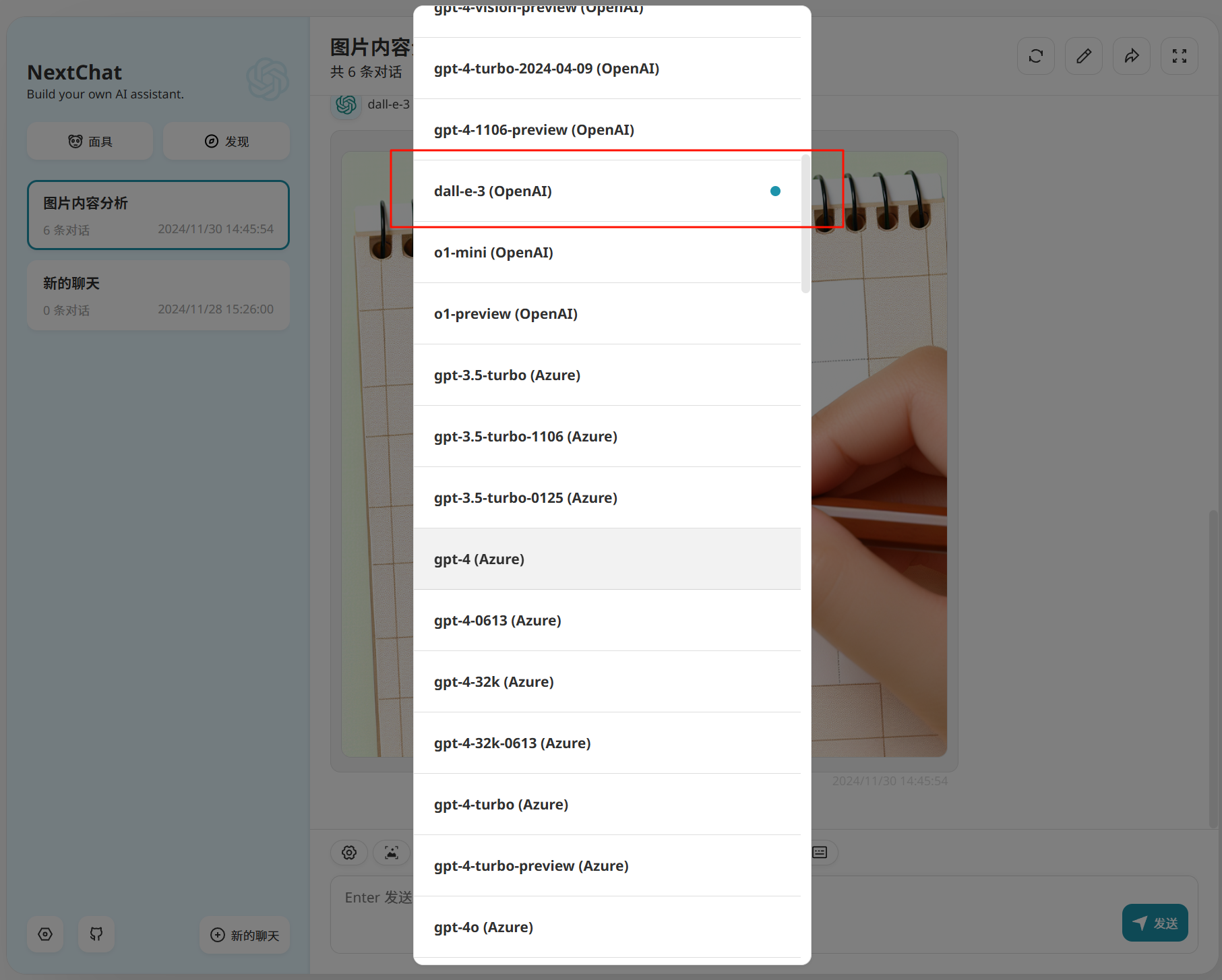Pick gpt-4-32k (Azure) model
Screen dimensions: 1222x980
607,682
